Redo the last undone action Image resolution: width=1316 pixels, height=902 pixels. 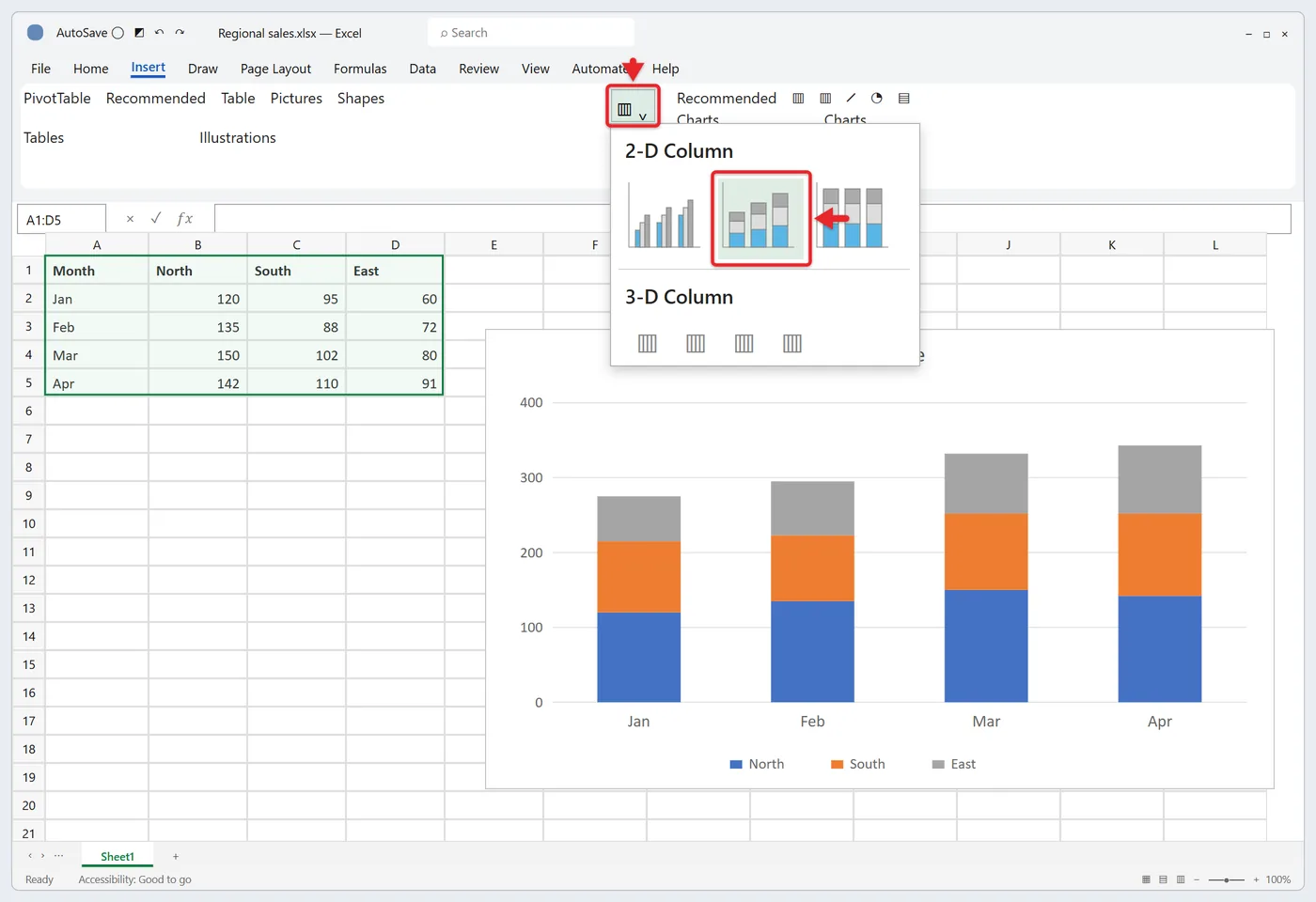[x=180, y=33]
